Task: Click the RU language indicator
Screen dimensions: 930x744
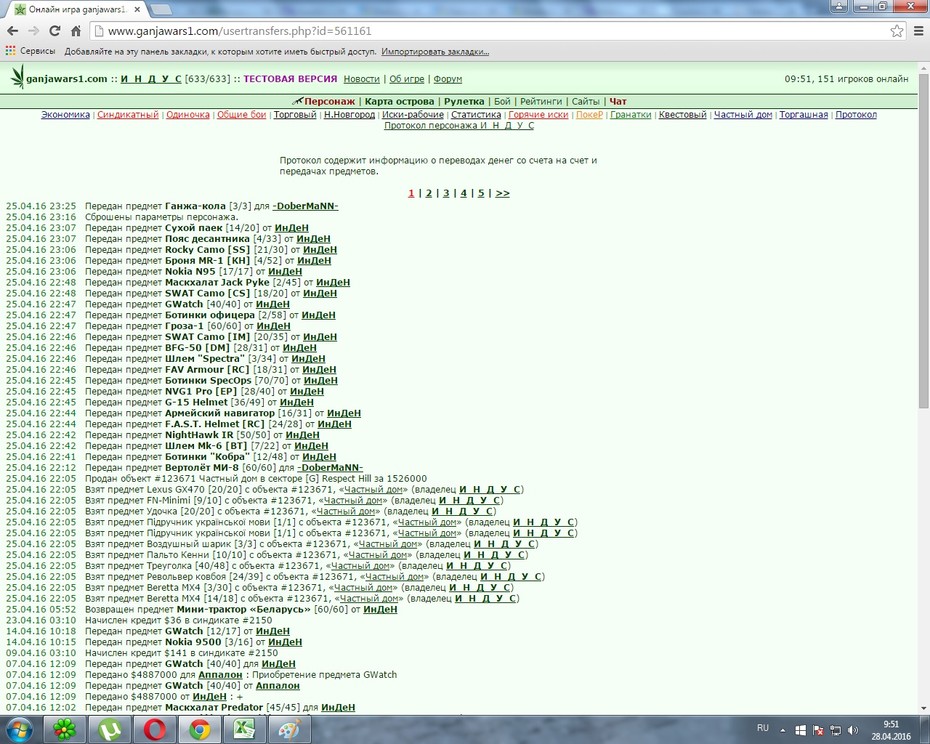Action: click(763, 728)
